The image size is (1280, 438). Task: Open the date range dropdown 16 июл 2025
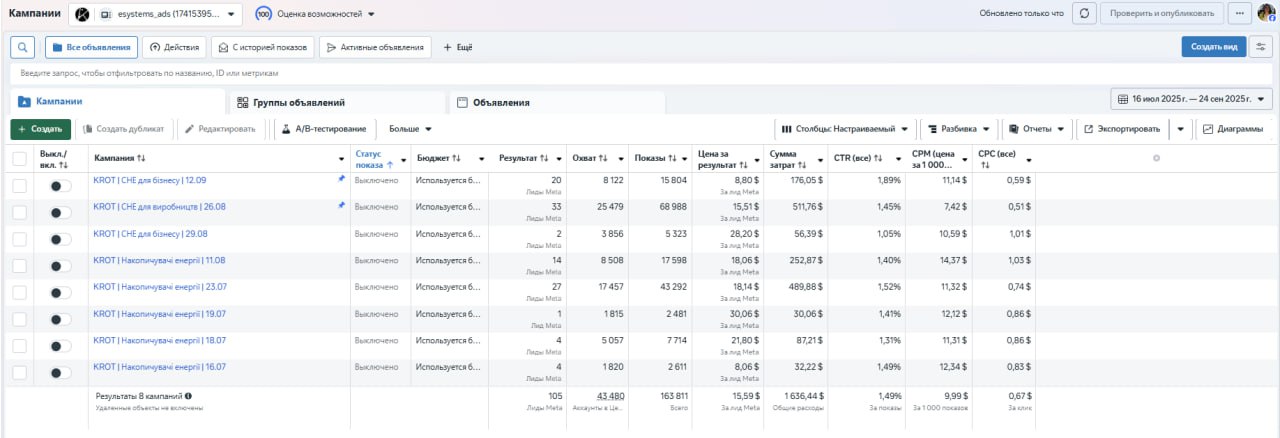point(1191,99)
